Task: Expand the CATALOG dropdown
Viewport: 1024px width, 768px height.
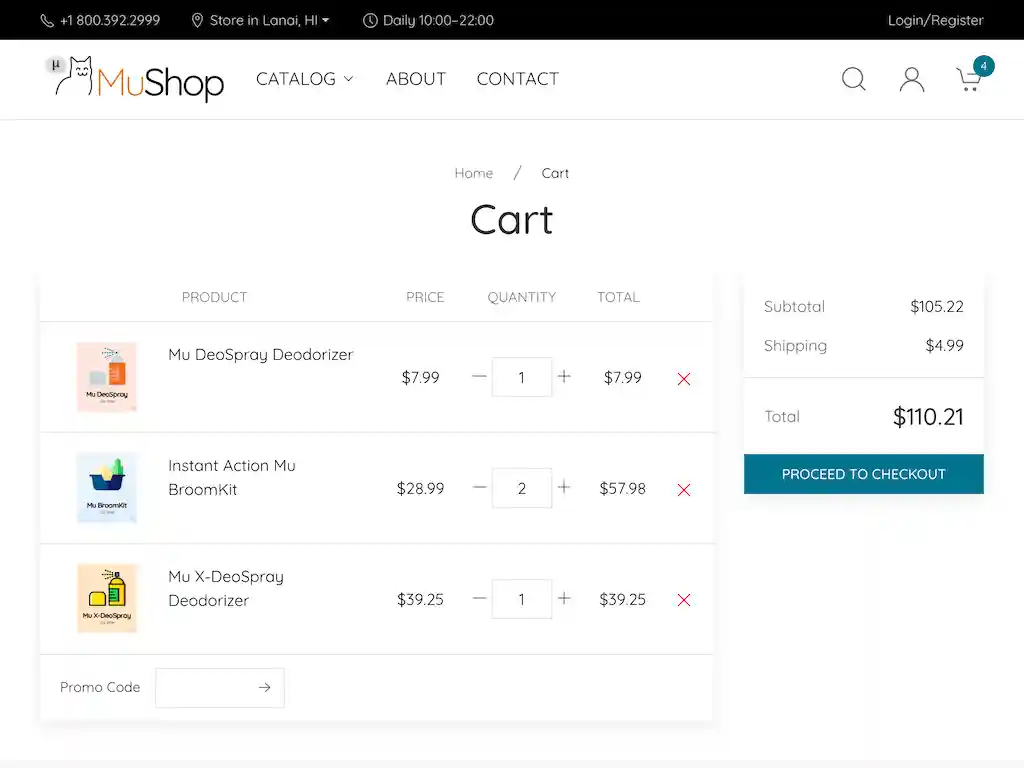Action: tap(305, 79)
